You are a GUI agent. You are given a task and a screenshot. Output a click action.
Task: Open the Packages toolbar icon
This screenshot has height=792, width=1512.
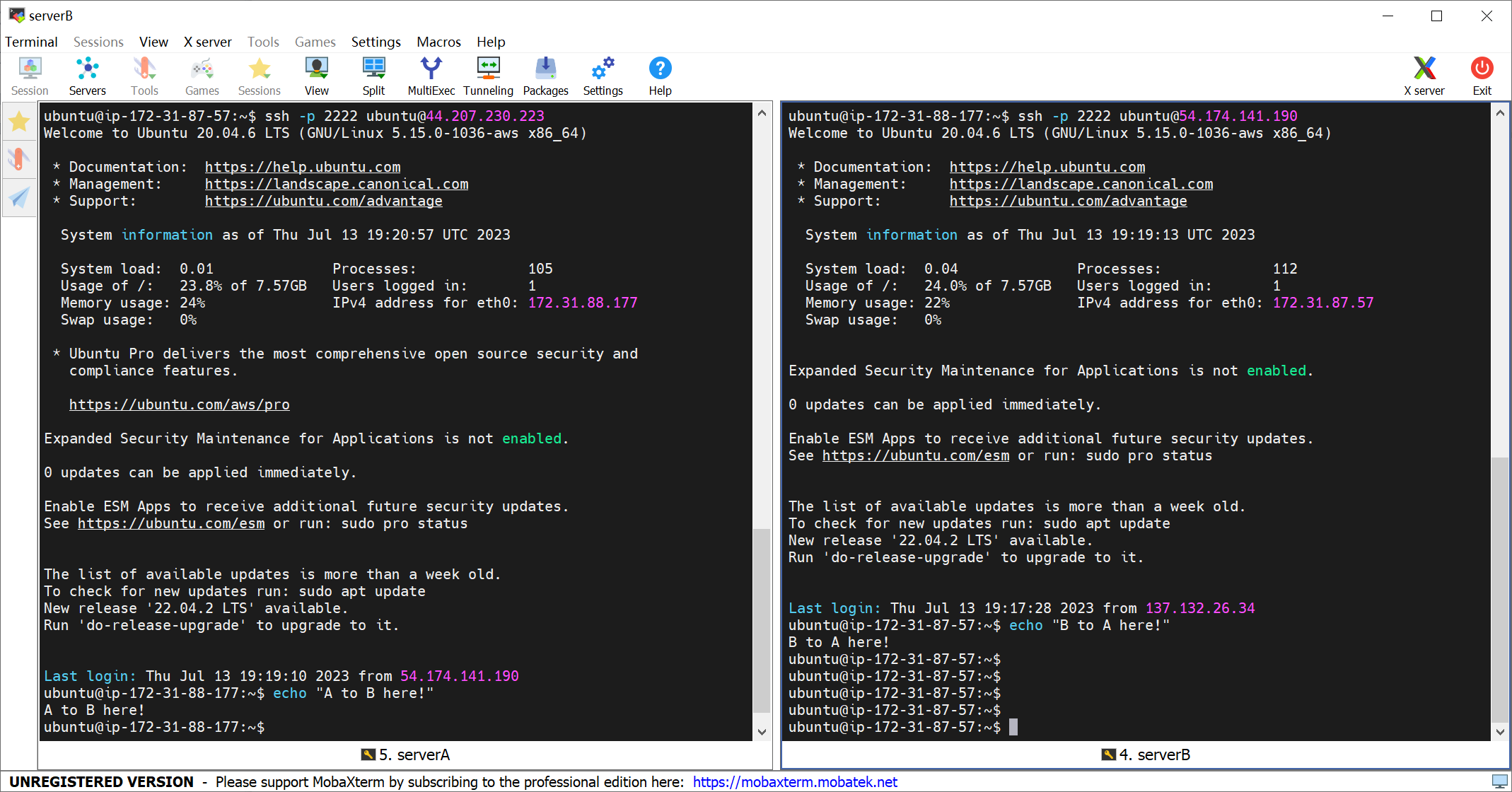point(546,76)
